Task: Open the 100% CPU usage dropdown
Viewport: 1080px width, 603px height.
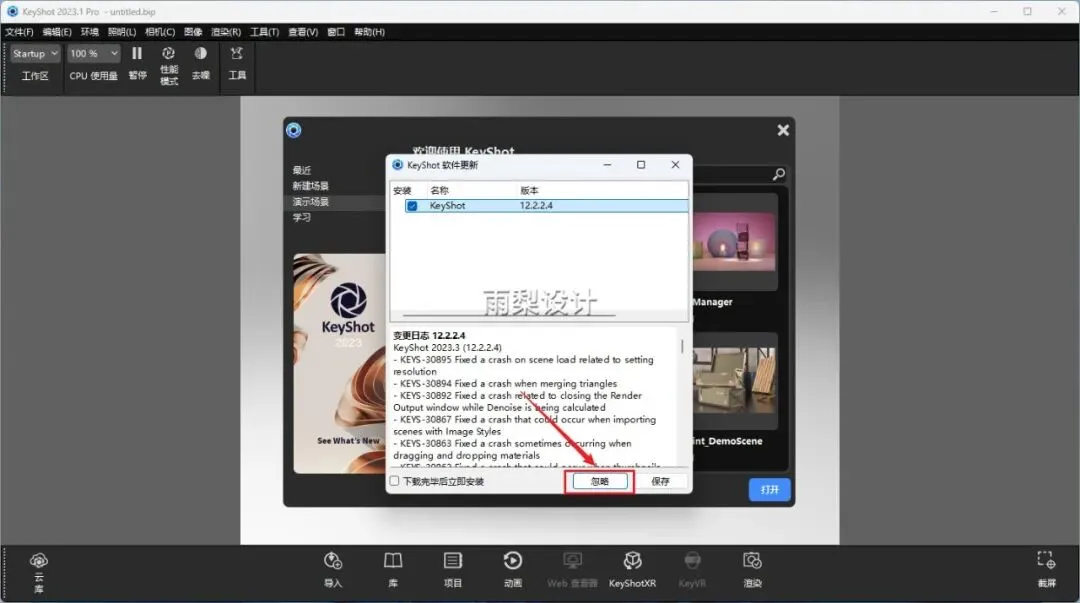Action: (94, 54)
